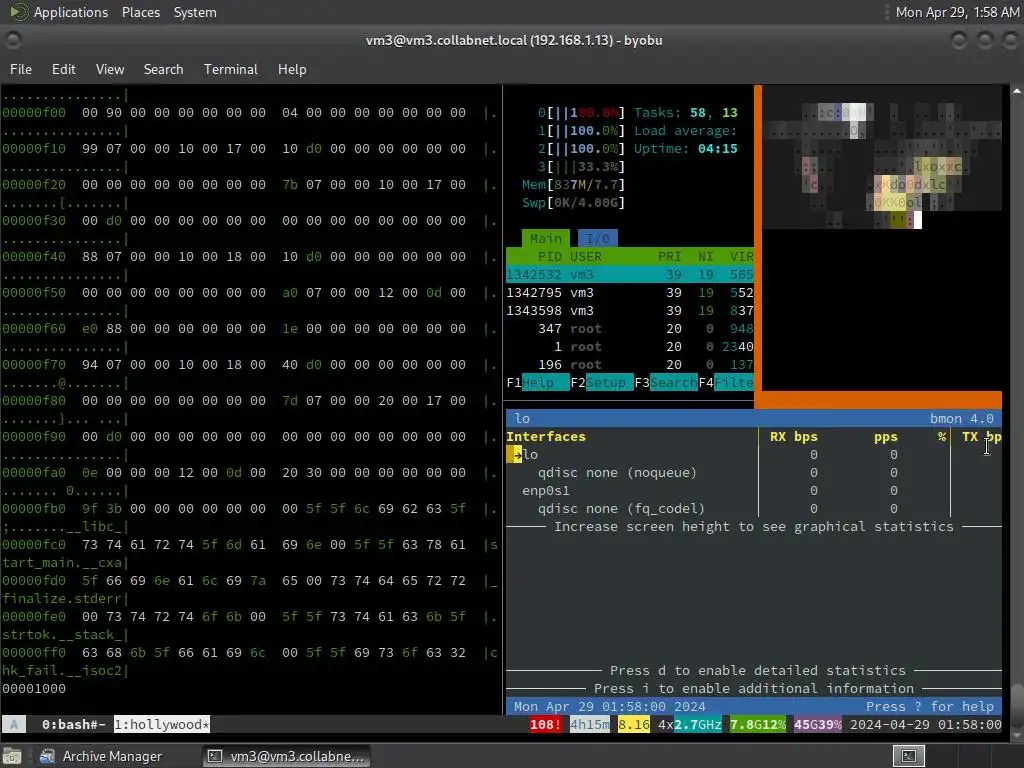Select process 347 owned by root
The image size is (1024, 768).
tap(630, 328)
